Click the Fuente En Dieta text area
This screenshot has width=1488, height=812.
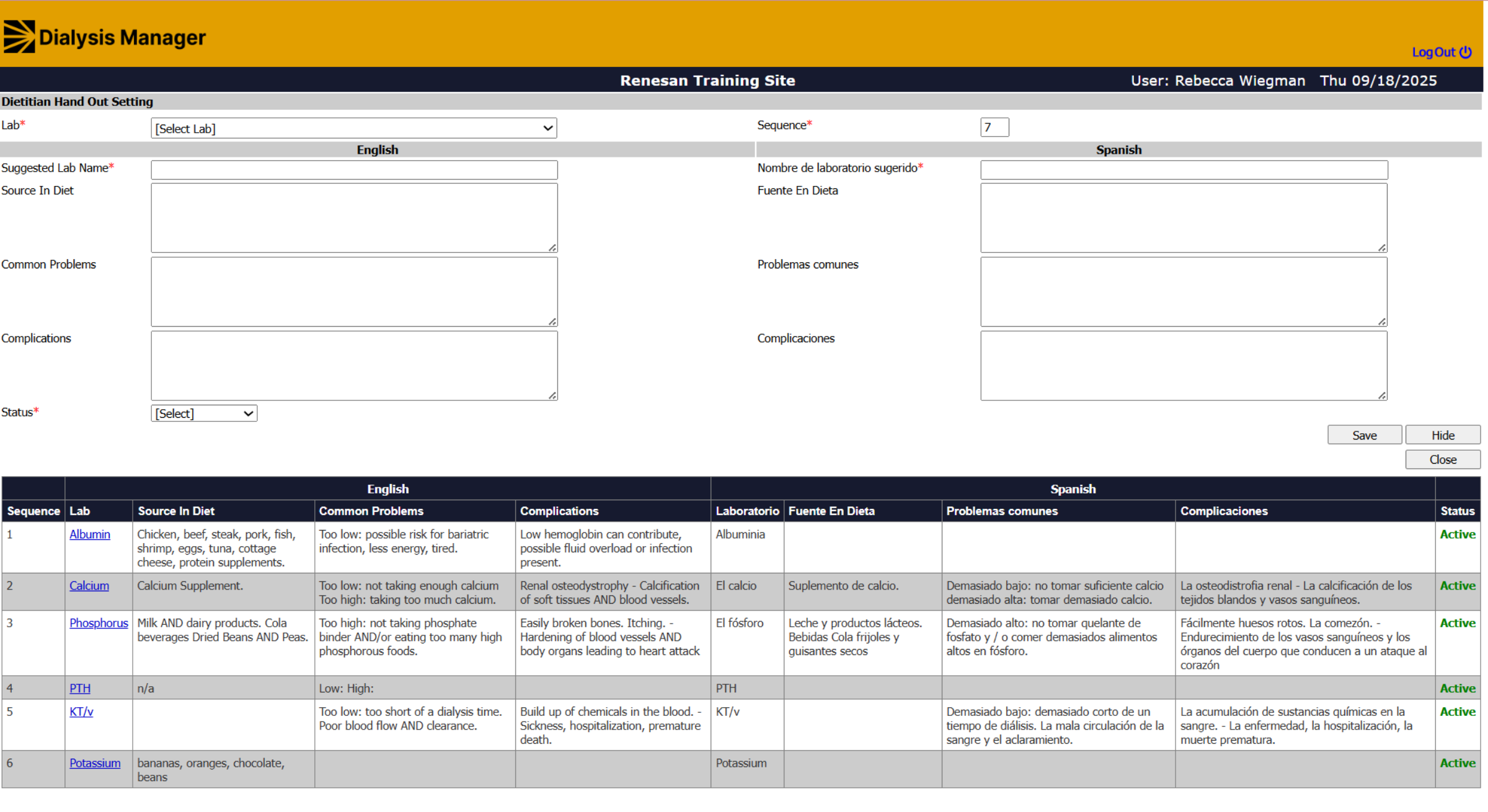pyautogui.click(x=1184, y=218)
